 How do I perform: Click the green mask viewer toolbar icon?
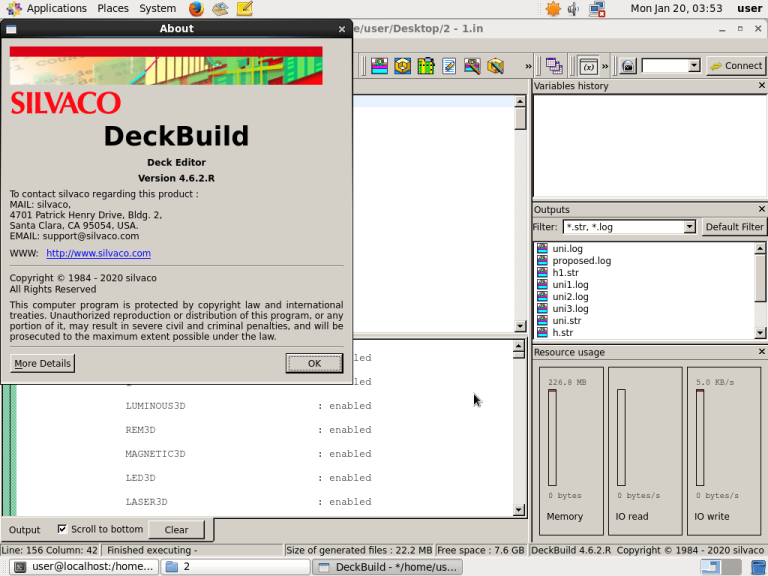click(x=426, y=66)
